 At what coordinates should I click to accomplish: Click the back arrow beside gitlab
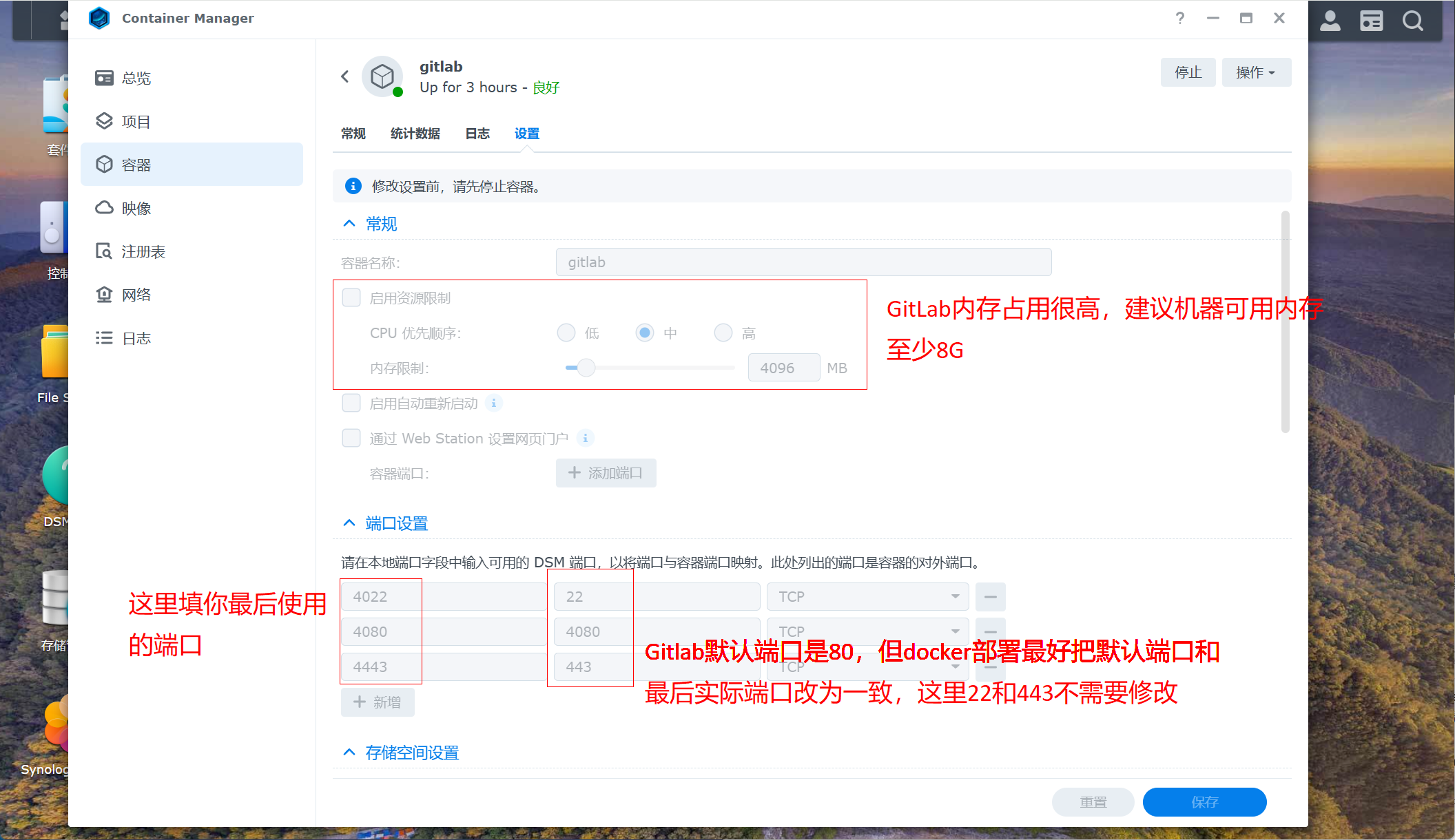[345, 76]
